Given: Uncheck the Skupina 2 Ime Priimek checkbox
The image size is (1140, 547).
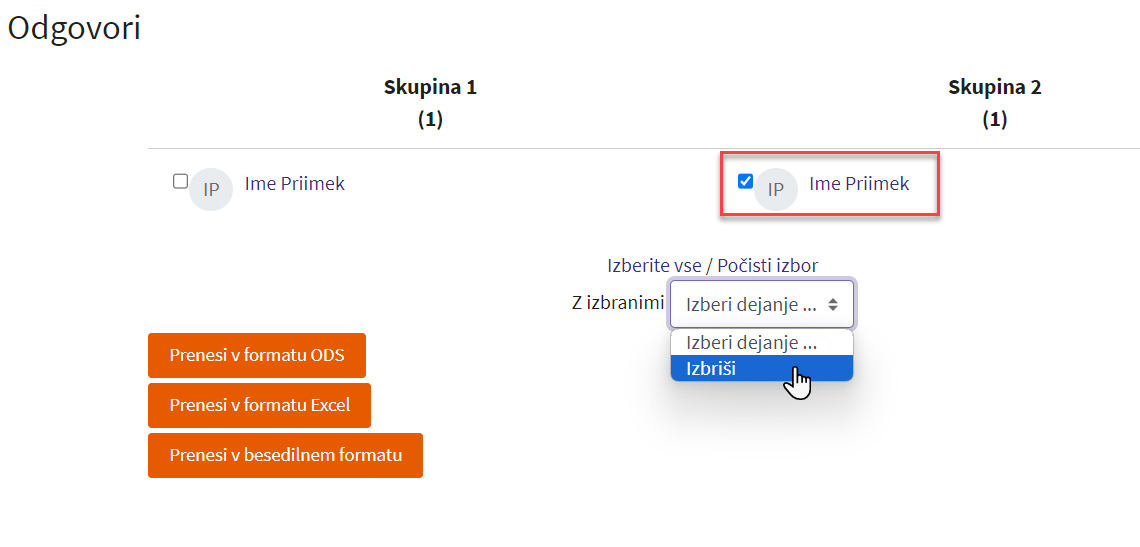Looking at the screenshot, I should tap(745, 181).
